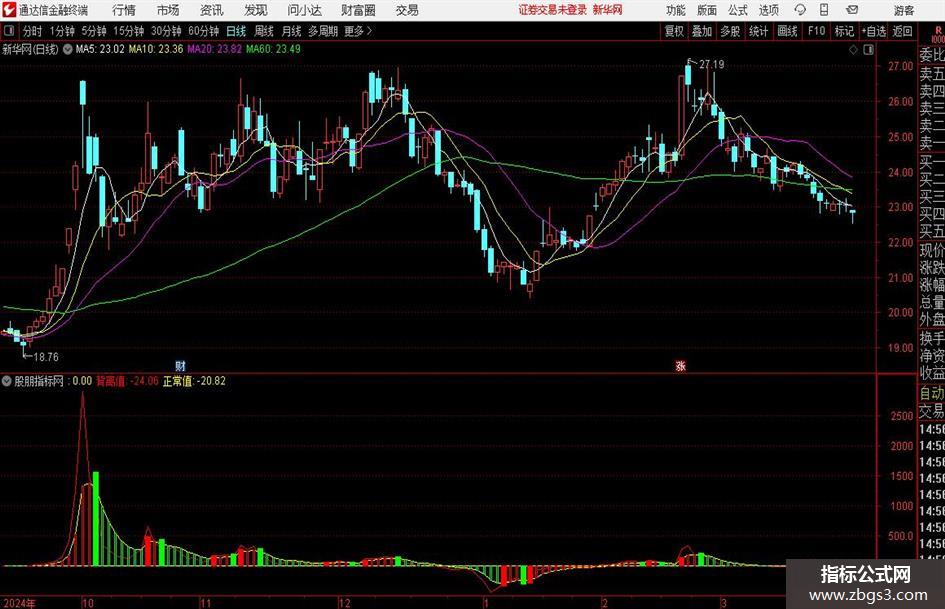Add stock with +自选 button

pyautogui.click(x=874, y=31)
